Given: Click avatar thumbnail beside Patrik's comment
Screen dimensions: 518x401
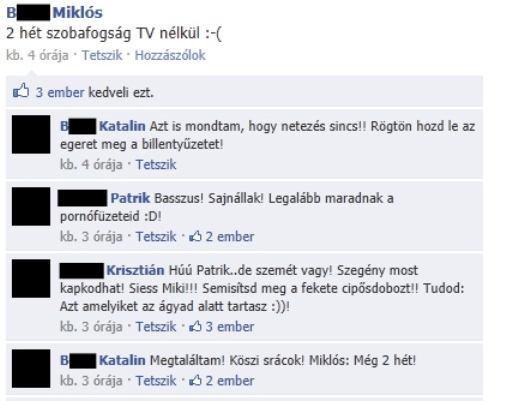Looking at the screenshot, I should coord(31,206).
